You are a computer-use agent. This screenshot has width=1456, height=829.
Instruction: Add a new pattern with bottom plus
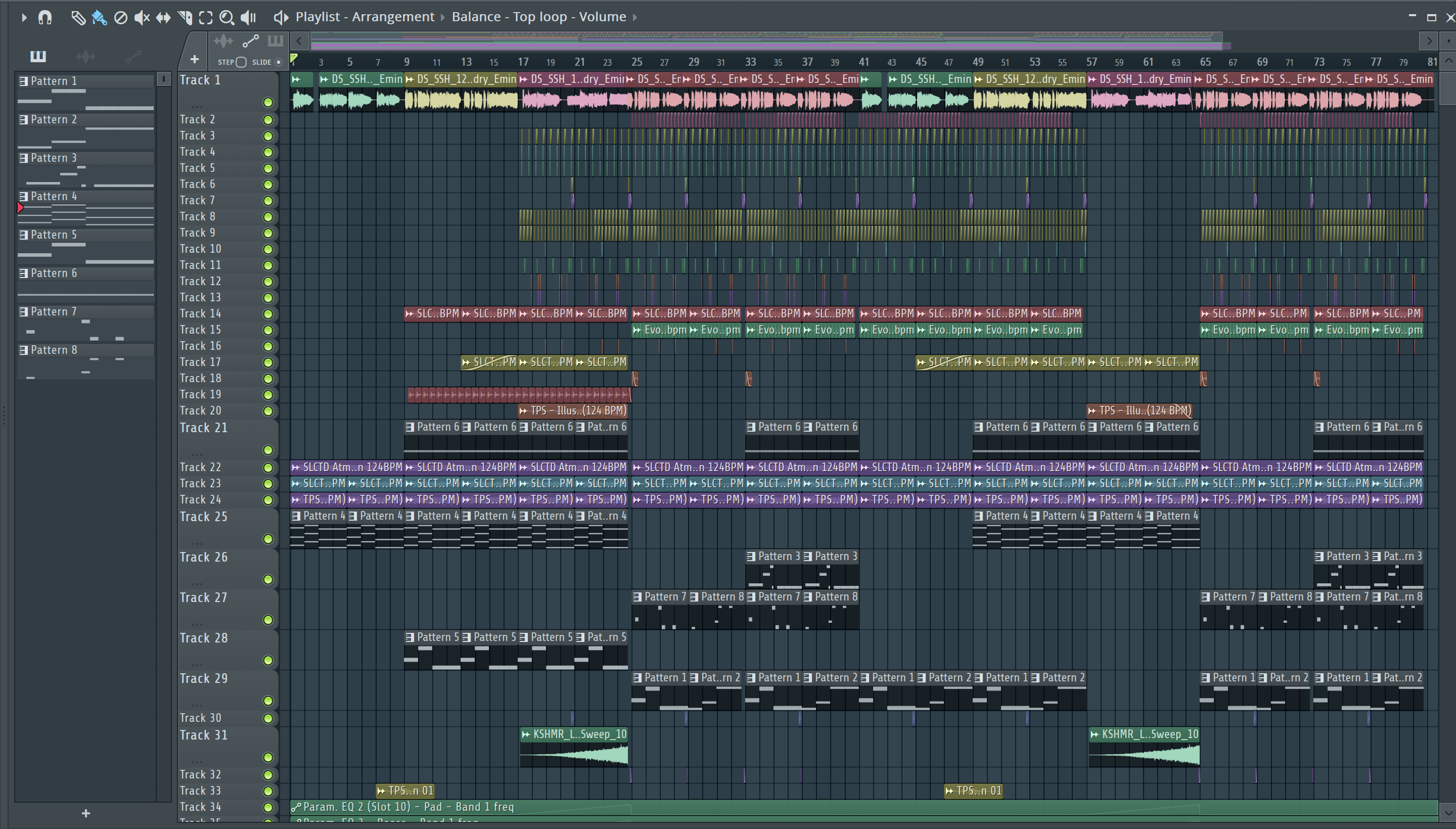click(85, 814)
